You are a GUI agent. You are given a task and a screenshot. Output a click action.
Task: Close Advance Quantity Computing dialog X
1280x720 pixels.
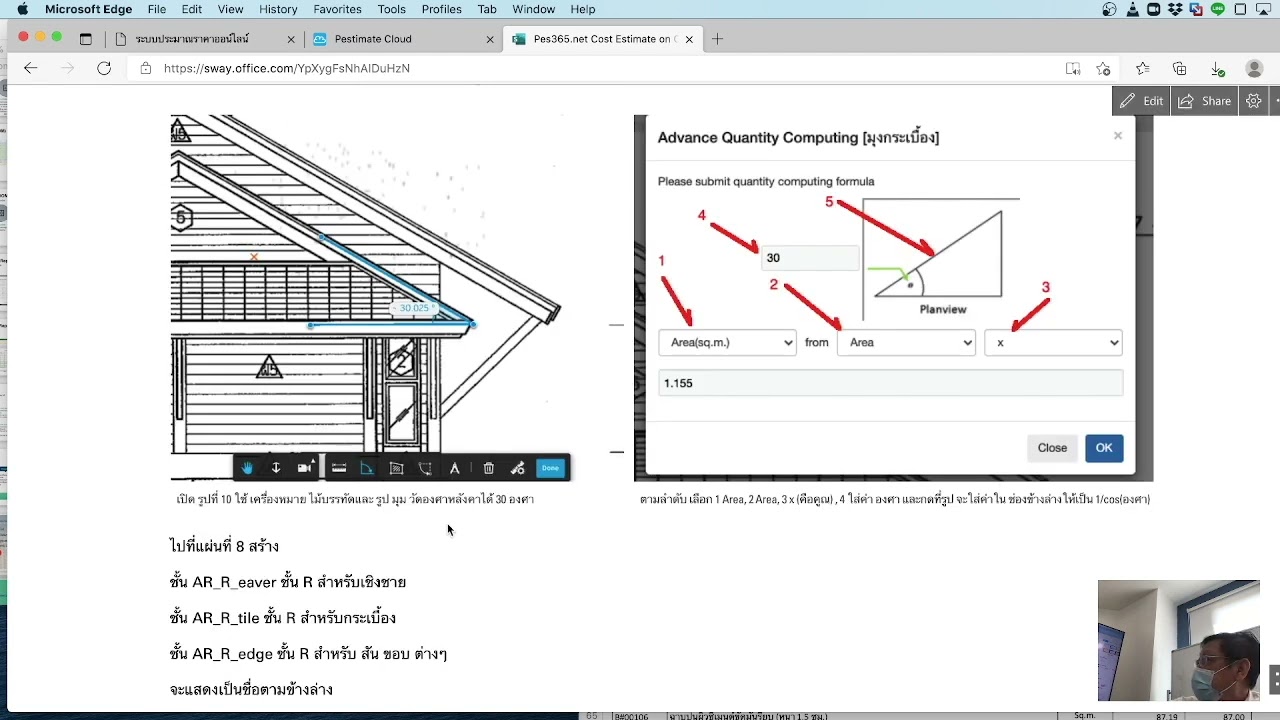pos(1118,135)
